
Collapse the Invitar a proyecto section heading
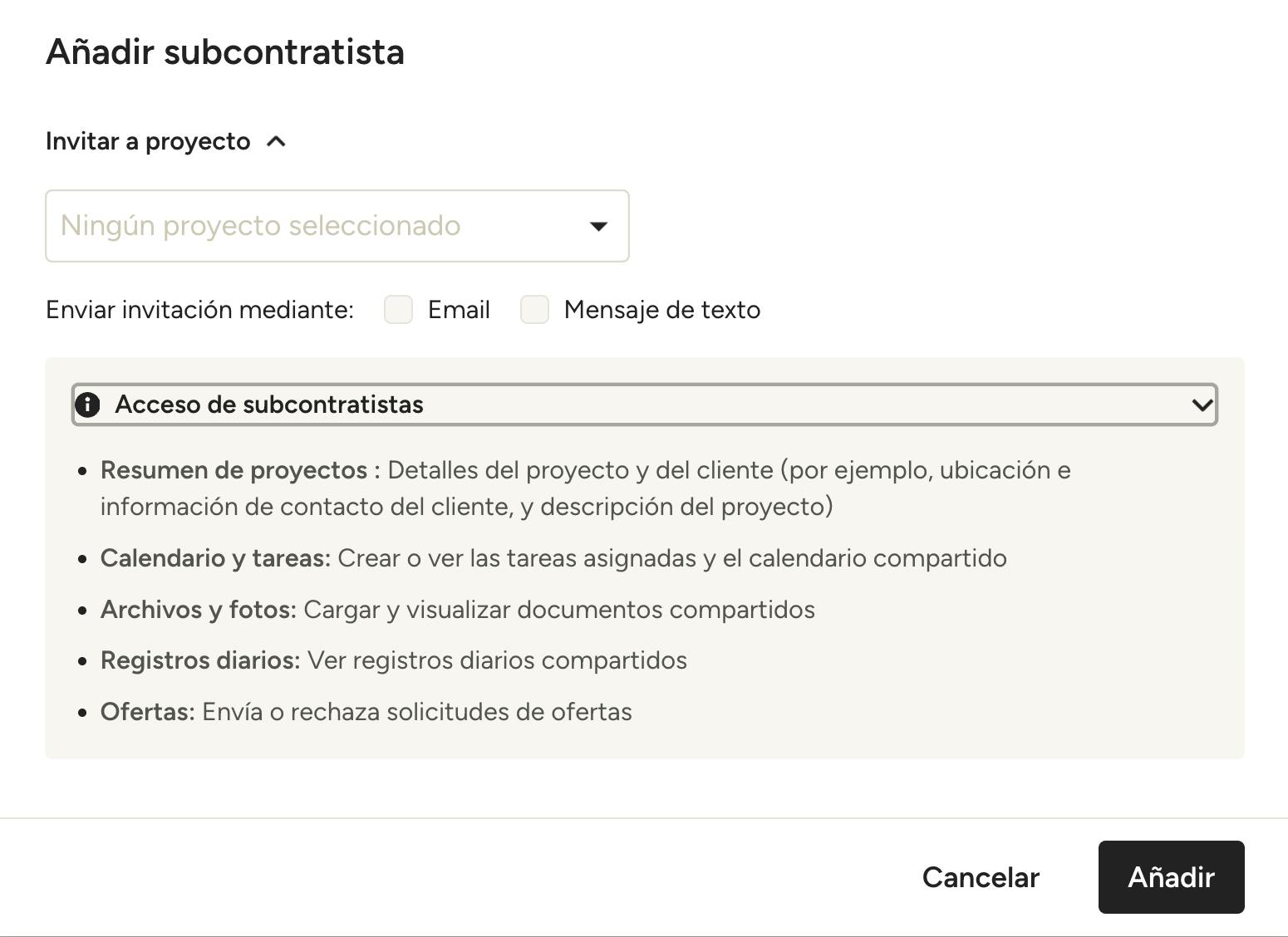148,142
